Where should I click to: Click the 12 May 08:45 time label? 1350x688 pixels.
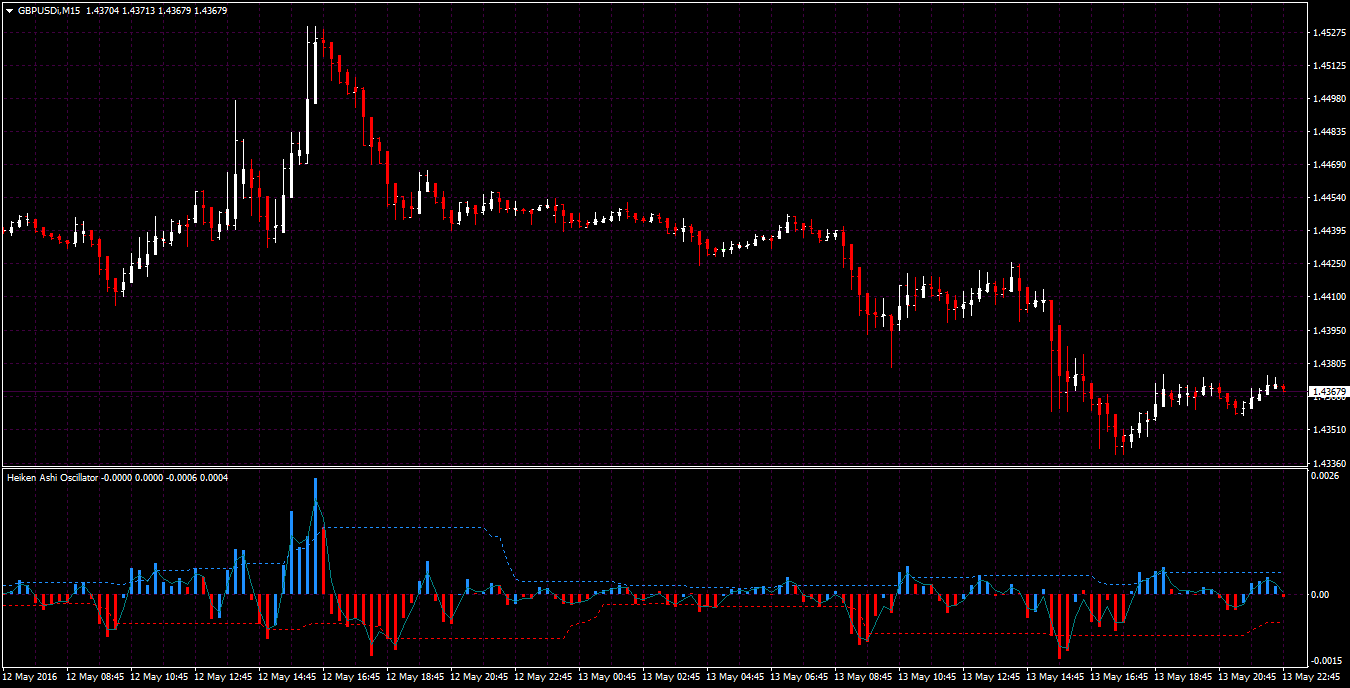pyautogui.click(x=96, y=677)
